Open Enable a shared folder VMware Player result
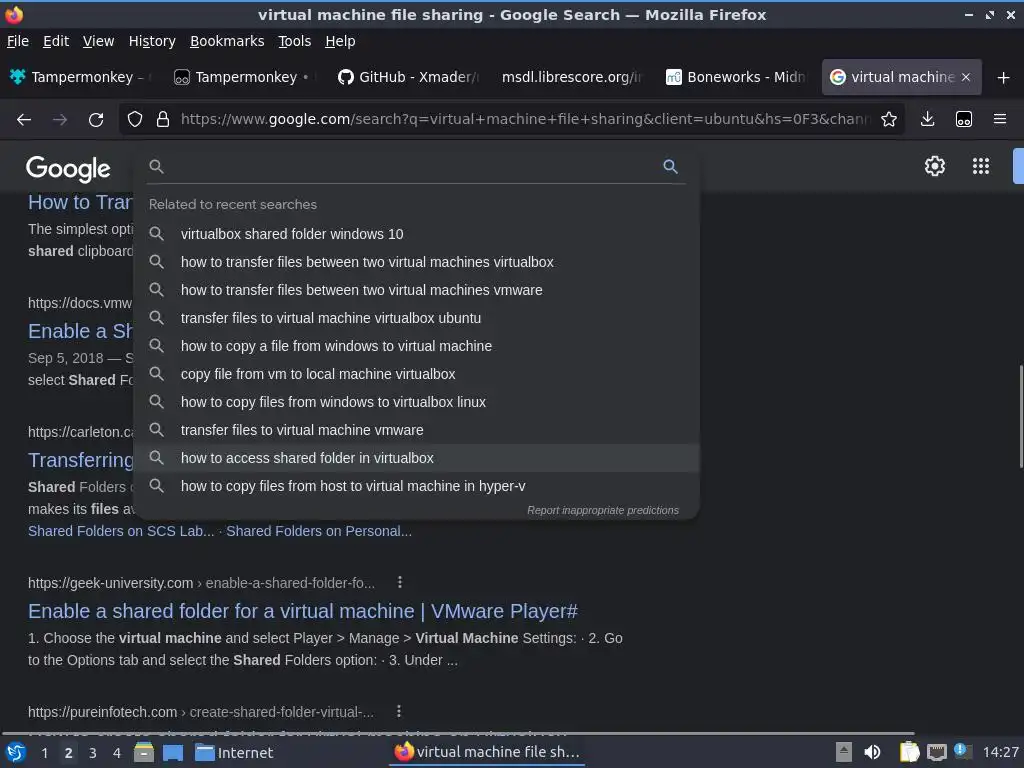Viewport: 1024px width, 768px height. pyautogui.click(x=302, y=611)
